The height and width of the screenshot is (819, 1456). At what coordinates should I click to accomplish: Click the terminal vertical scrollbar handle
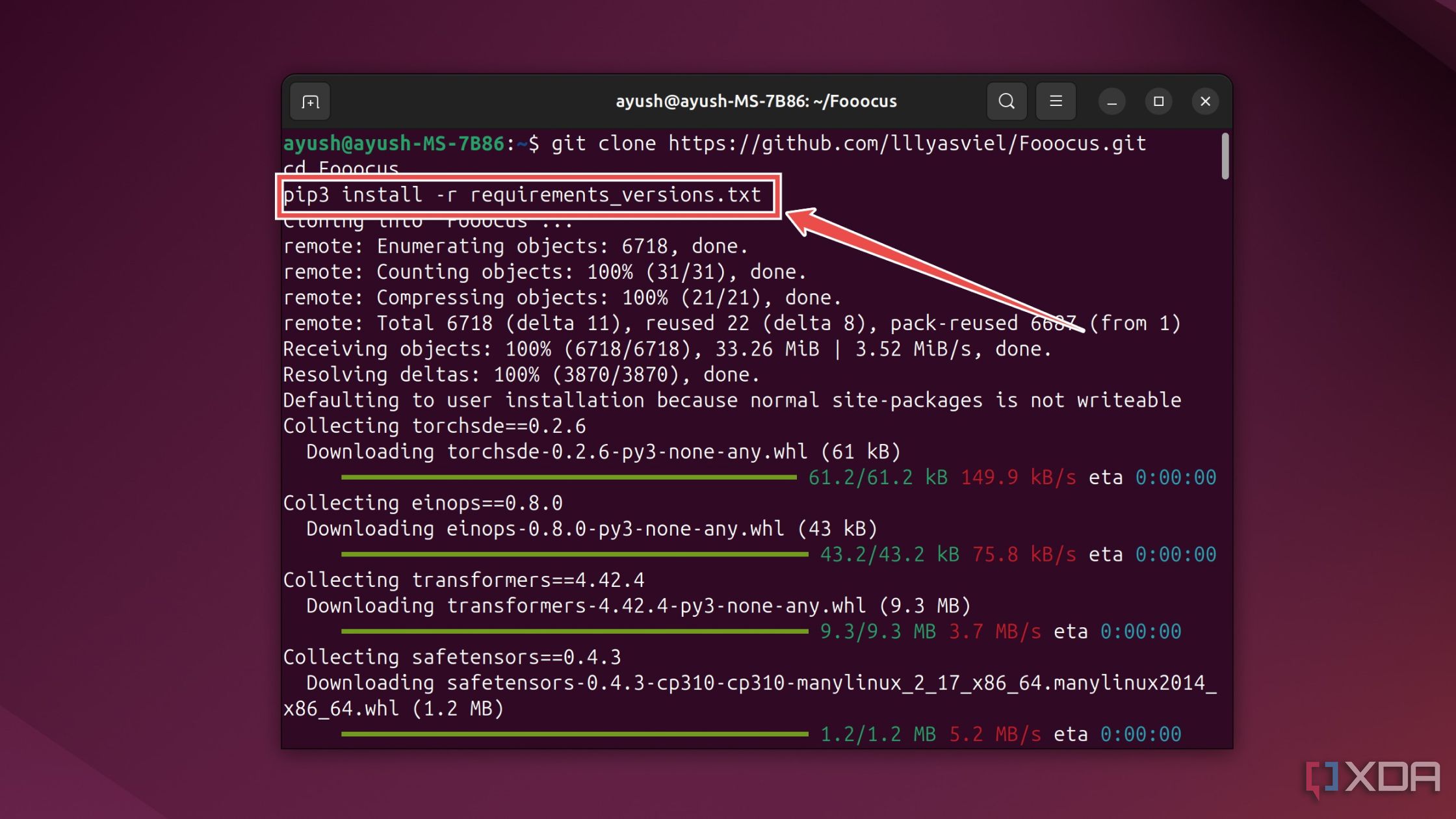[1225, 156]
